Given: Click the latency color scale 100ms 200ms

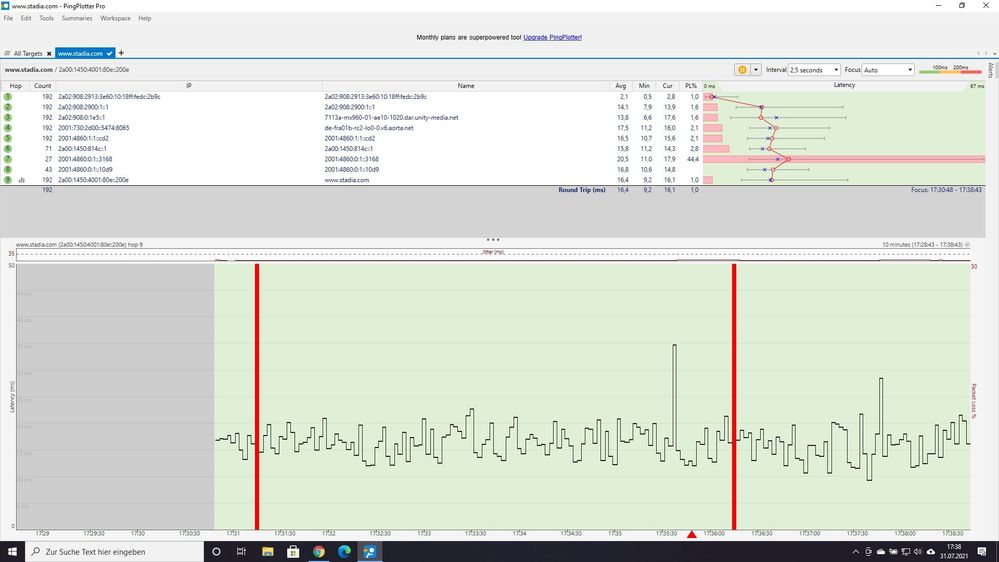Looking at the screenshot, I should point(950,69).
